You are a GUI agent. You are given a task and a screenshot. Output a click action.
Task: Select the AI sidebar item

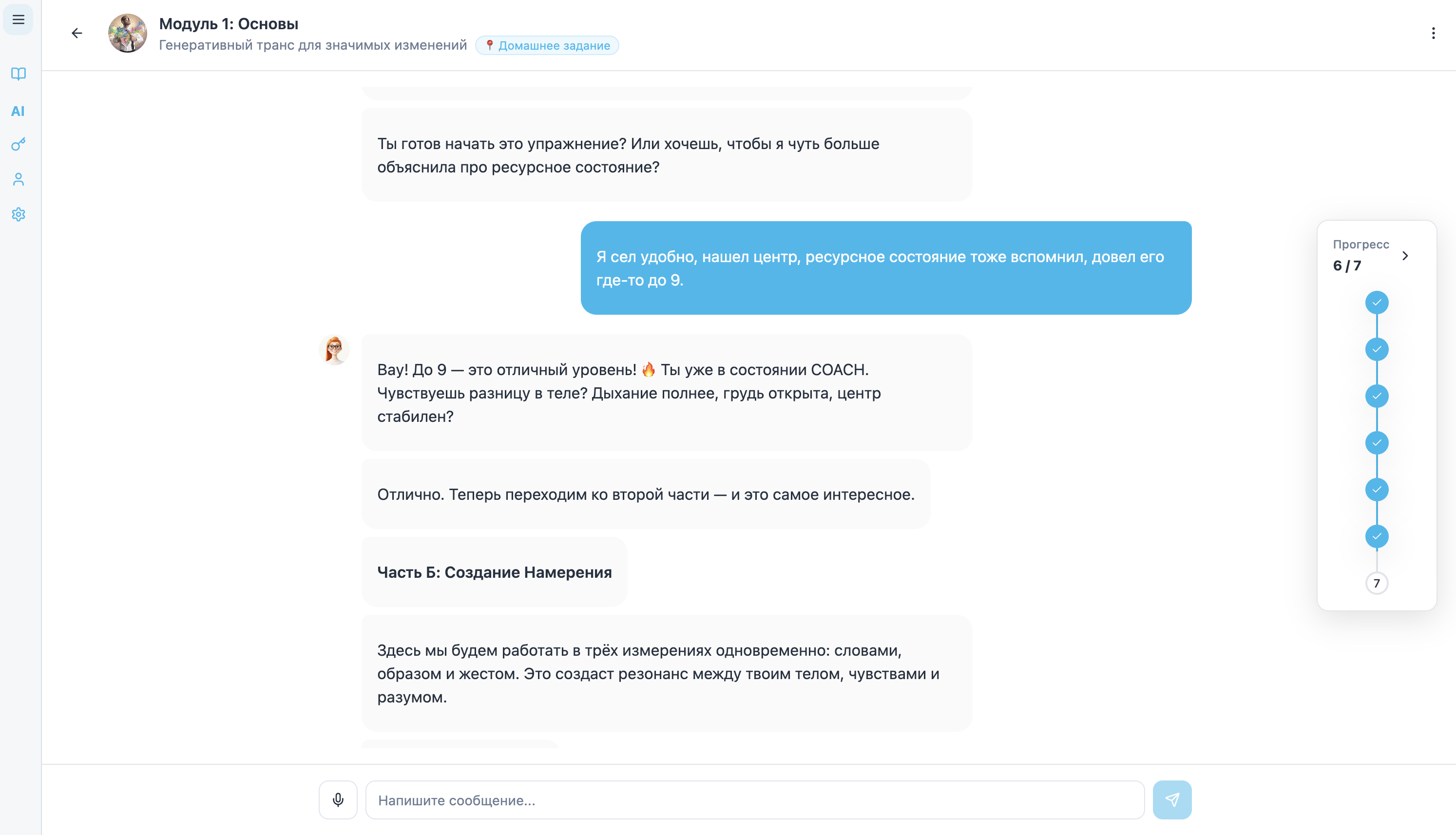[19, 111]
